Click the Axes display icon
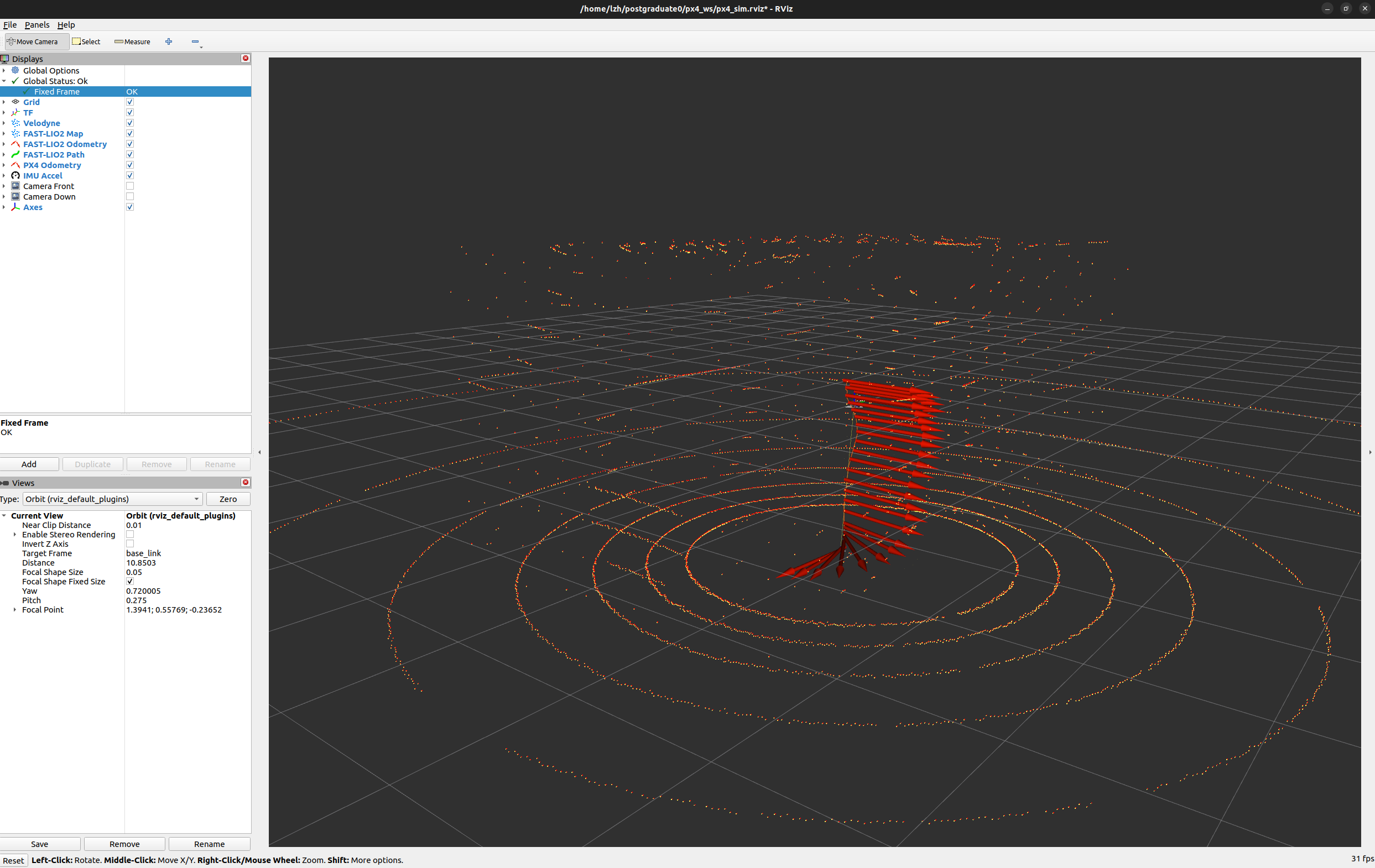 (15, 207)
